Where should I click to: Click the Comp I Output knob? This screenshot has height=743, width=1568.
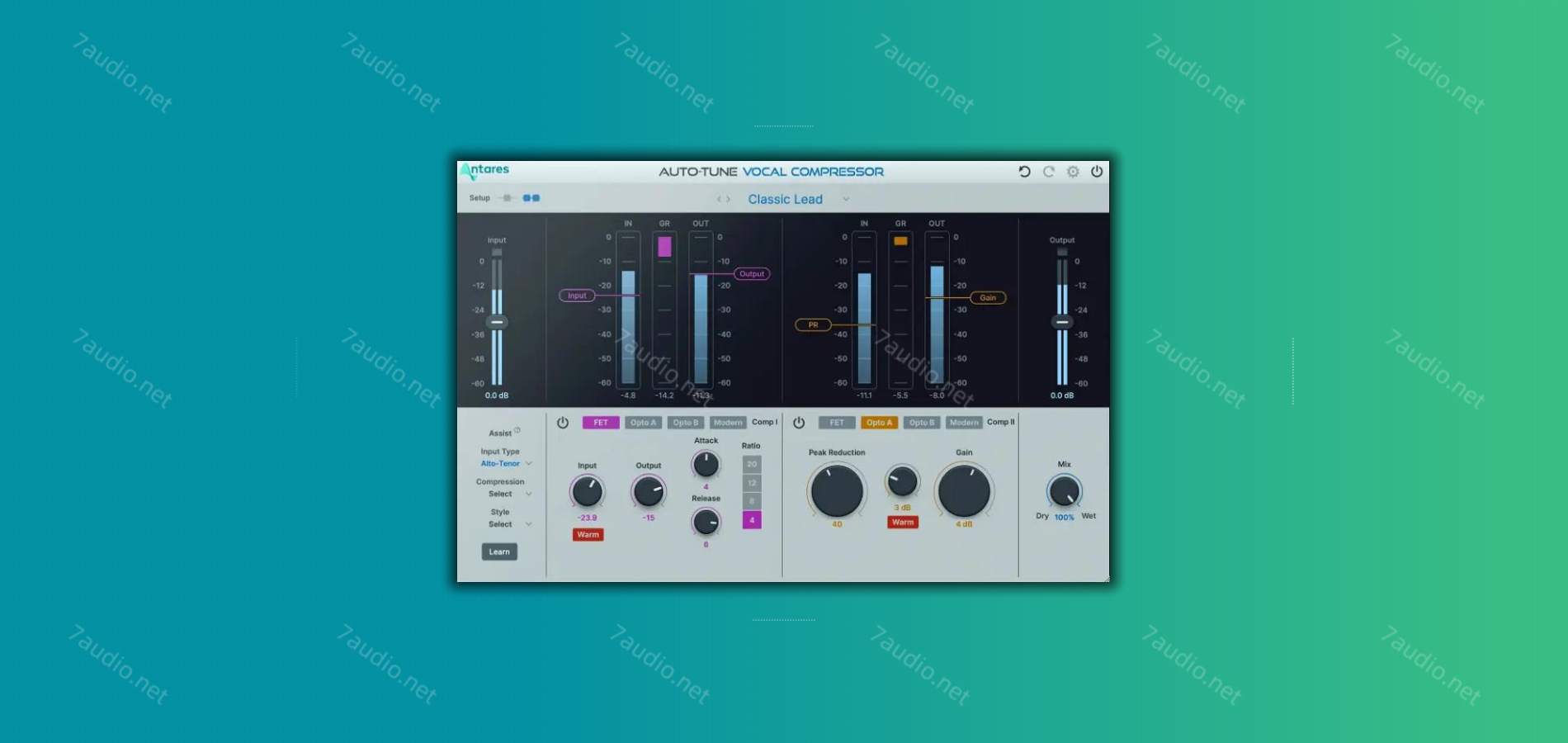tap(649, 493)
